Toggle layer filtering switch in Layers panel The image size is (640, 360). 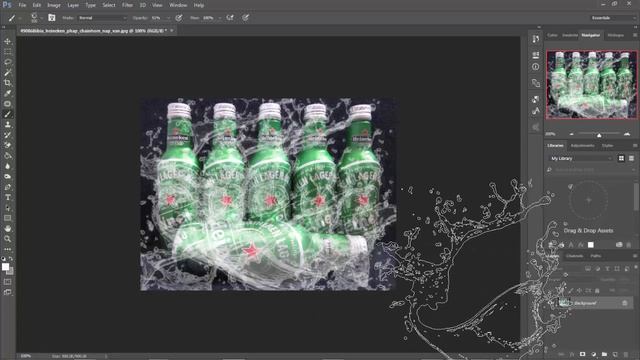tap(636, 268)
